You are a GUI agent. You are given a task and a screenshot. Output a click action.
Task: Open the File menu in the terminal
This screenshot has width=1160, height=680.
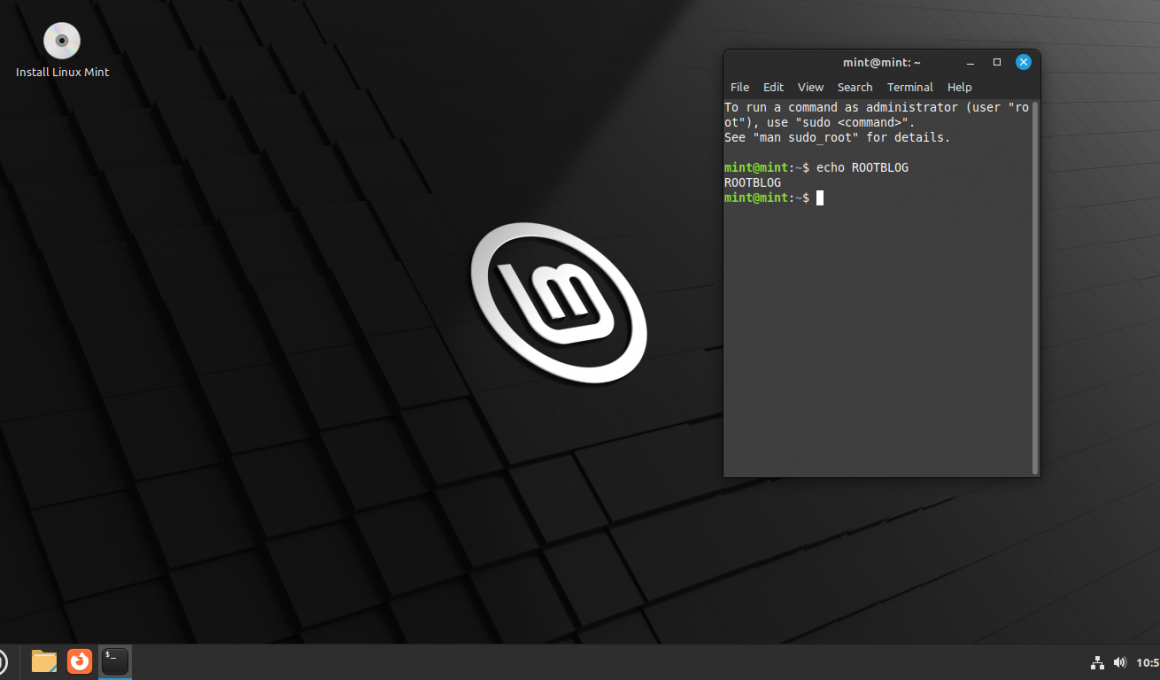(x=739, y=87)
